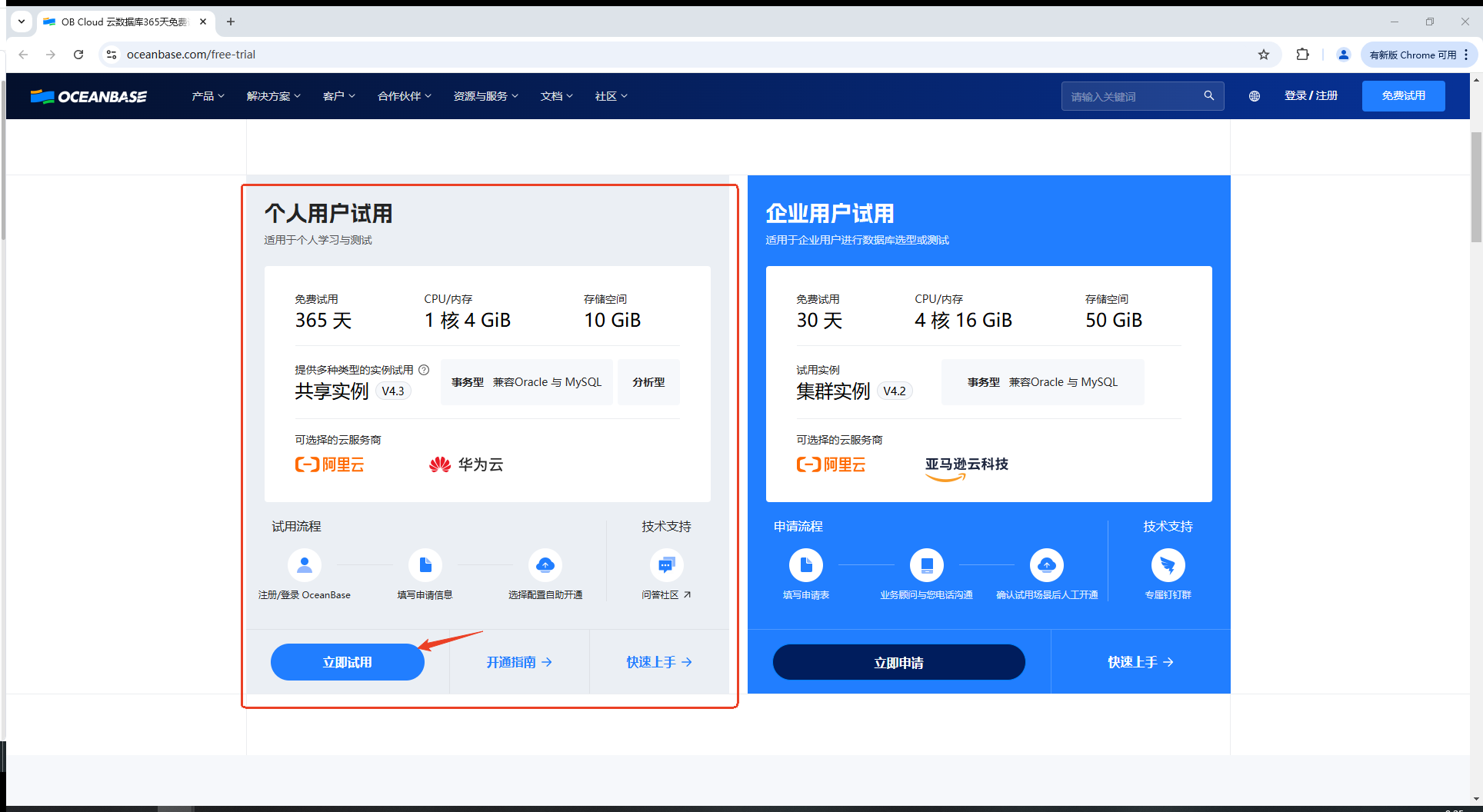Expand the 资源与服务 navigation menu
1483x812 pixels.
485,96
